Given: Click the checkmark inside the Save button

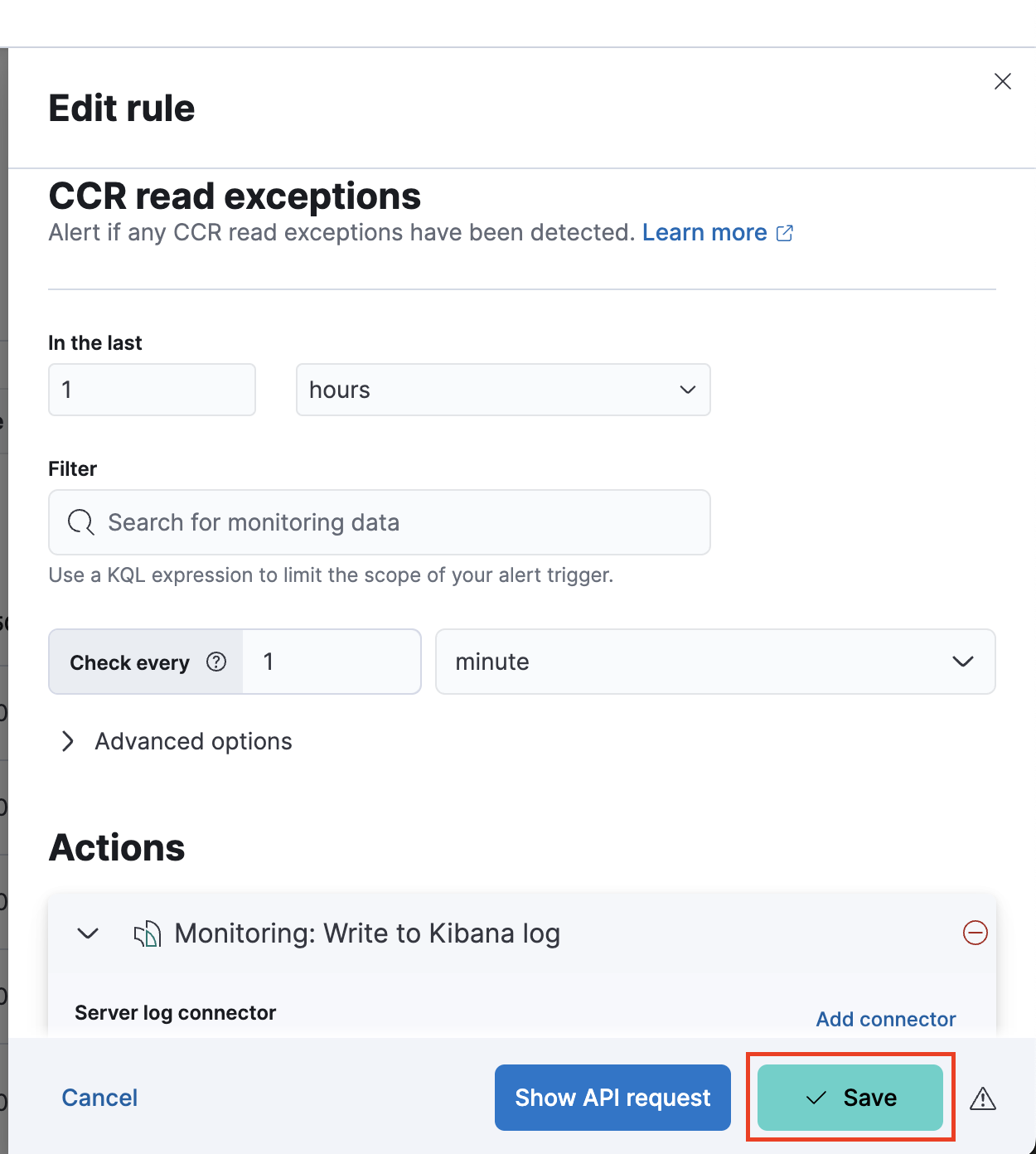Looking at the screenshot, I should click(814, 1097).
